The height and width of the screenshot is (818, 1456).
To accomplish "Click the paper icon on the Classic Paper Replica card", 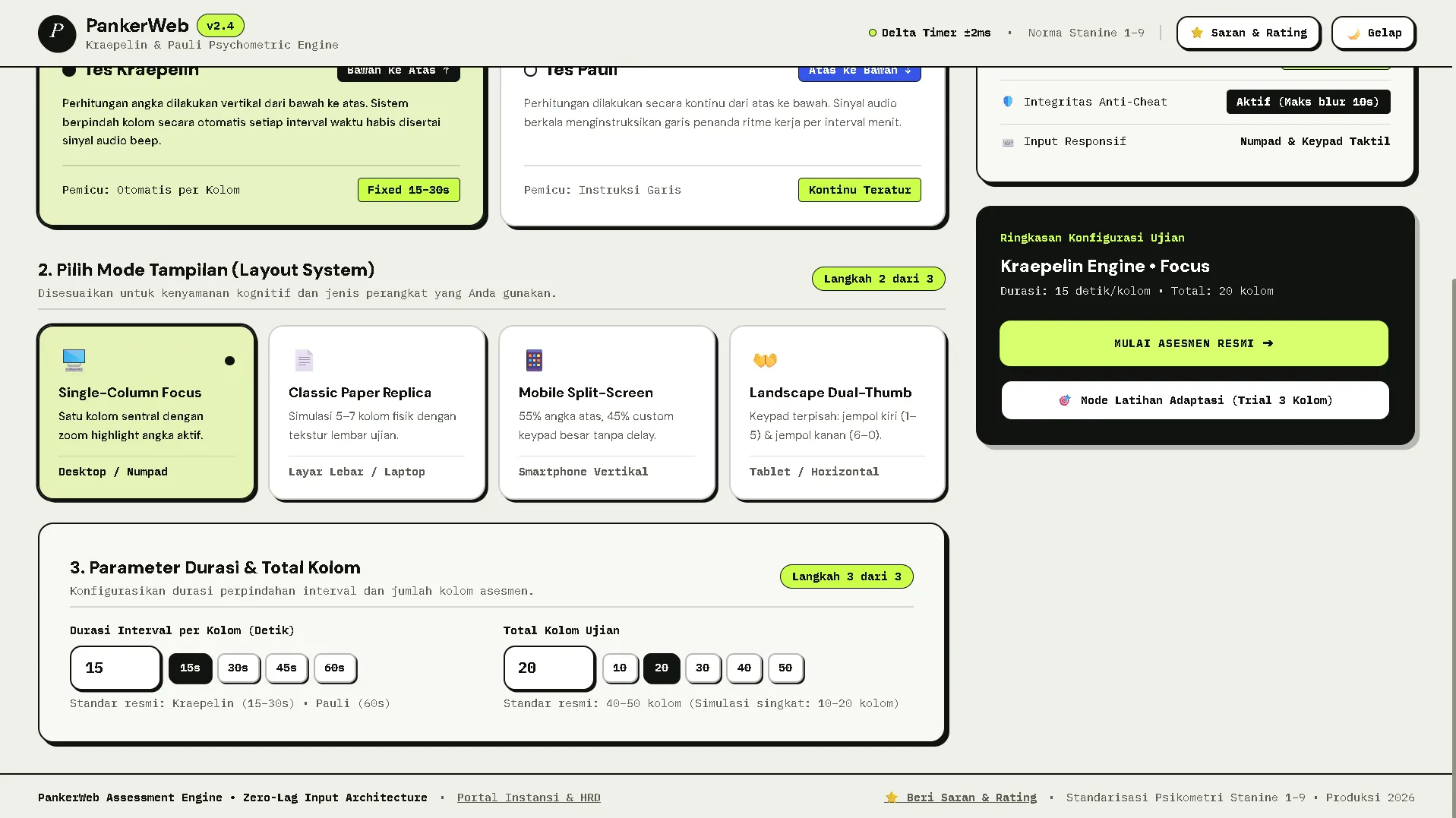I will [304, 360].
